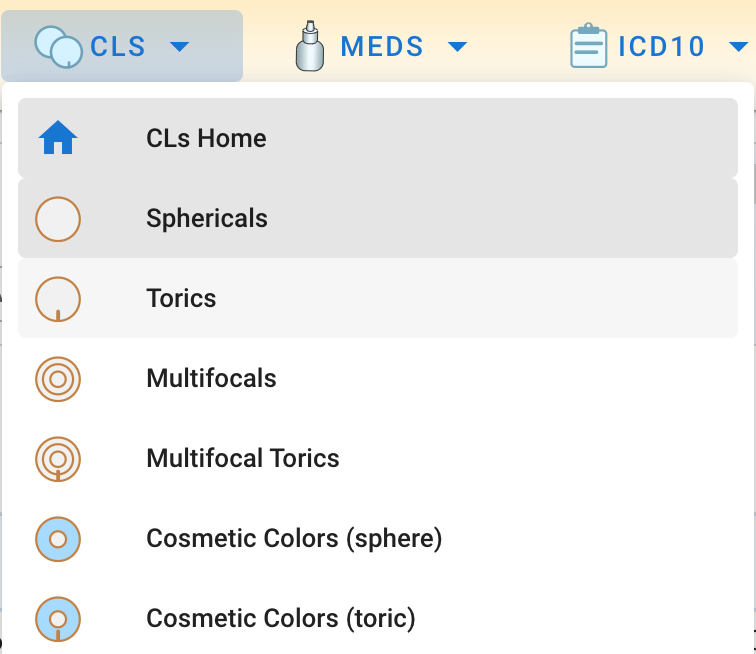Open Cosmetic Colors (sphere) page
Screen dimensions: 756x654
point(294,538)
